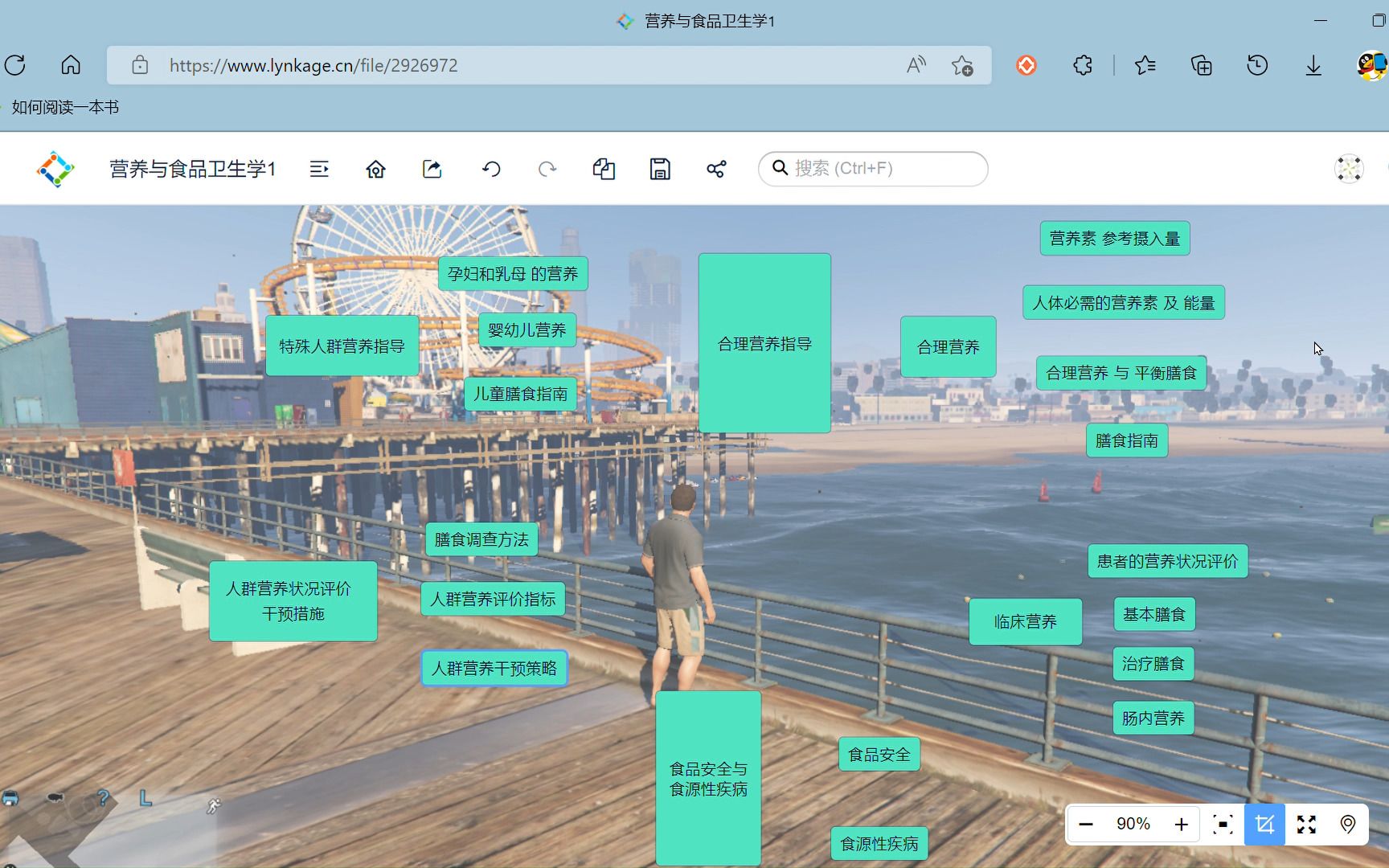
Task: Click the Lynkage app logo
Action: coord(55,169)
